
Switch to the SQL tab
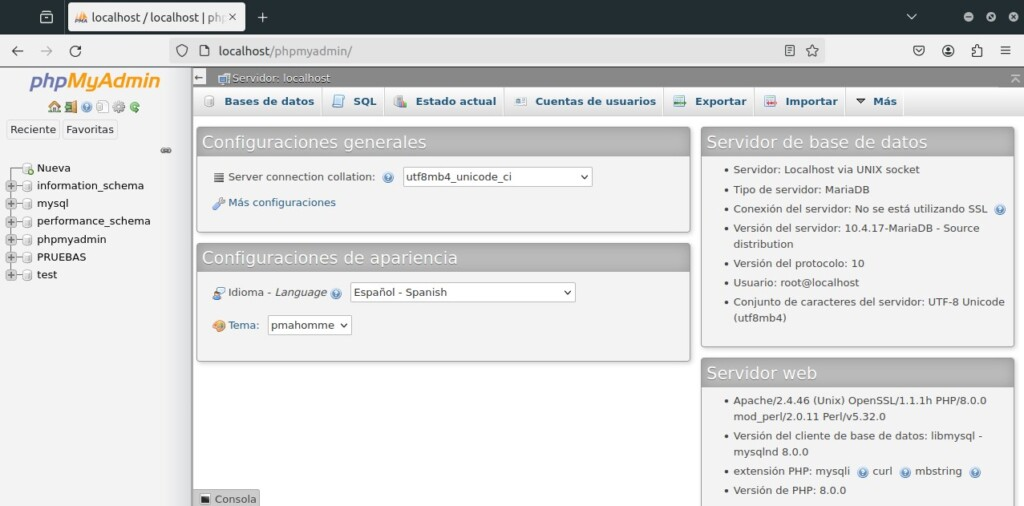(x=354, y=101)
